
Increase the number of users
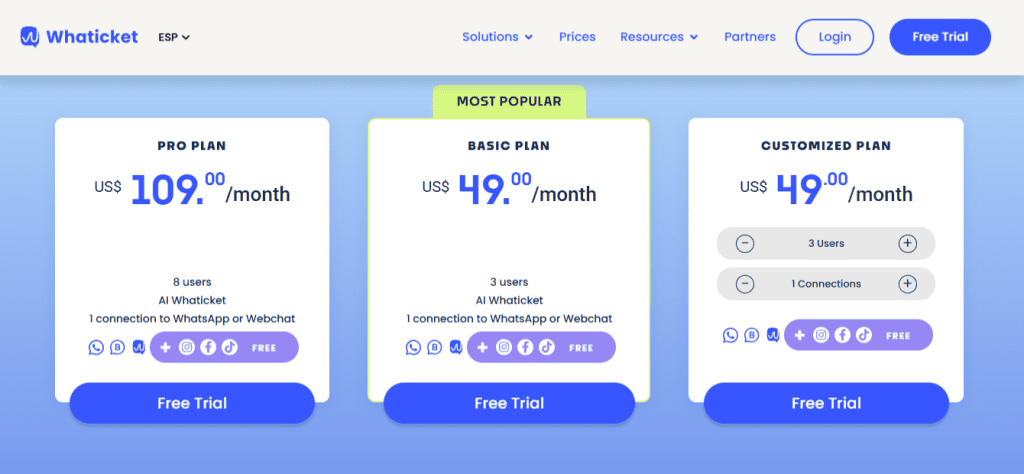point(907,244)
